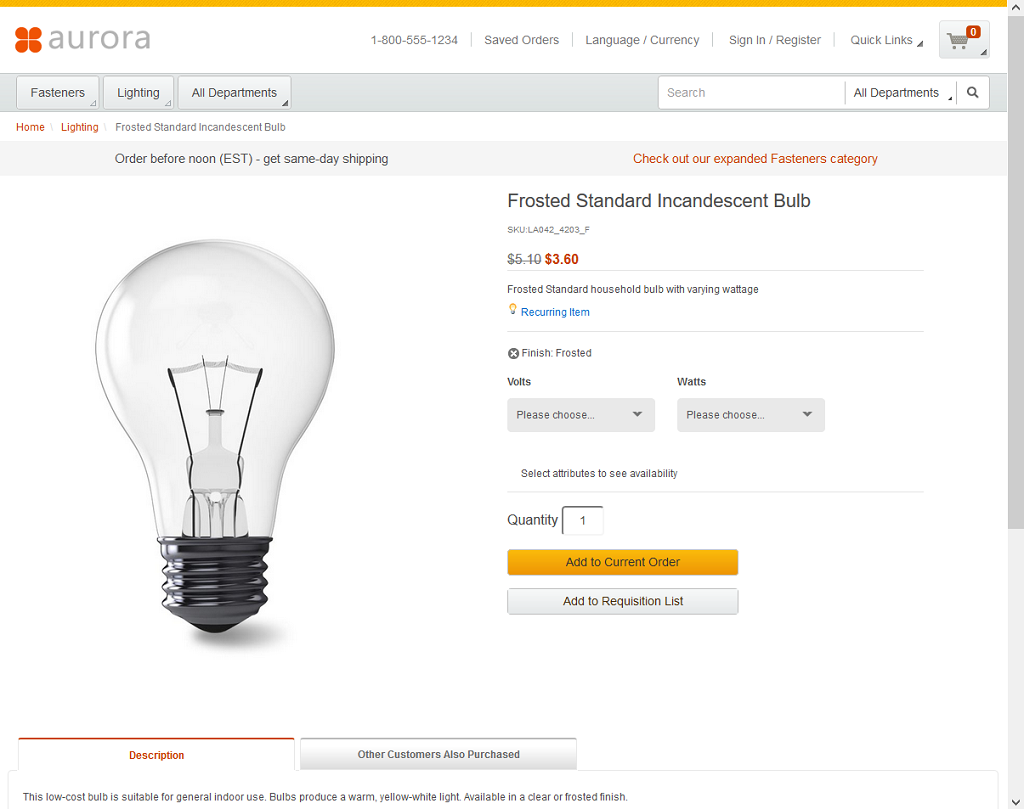Open the Sign In / Register link

point(774,40)
